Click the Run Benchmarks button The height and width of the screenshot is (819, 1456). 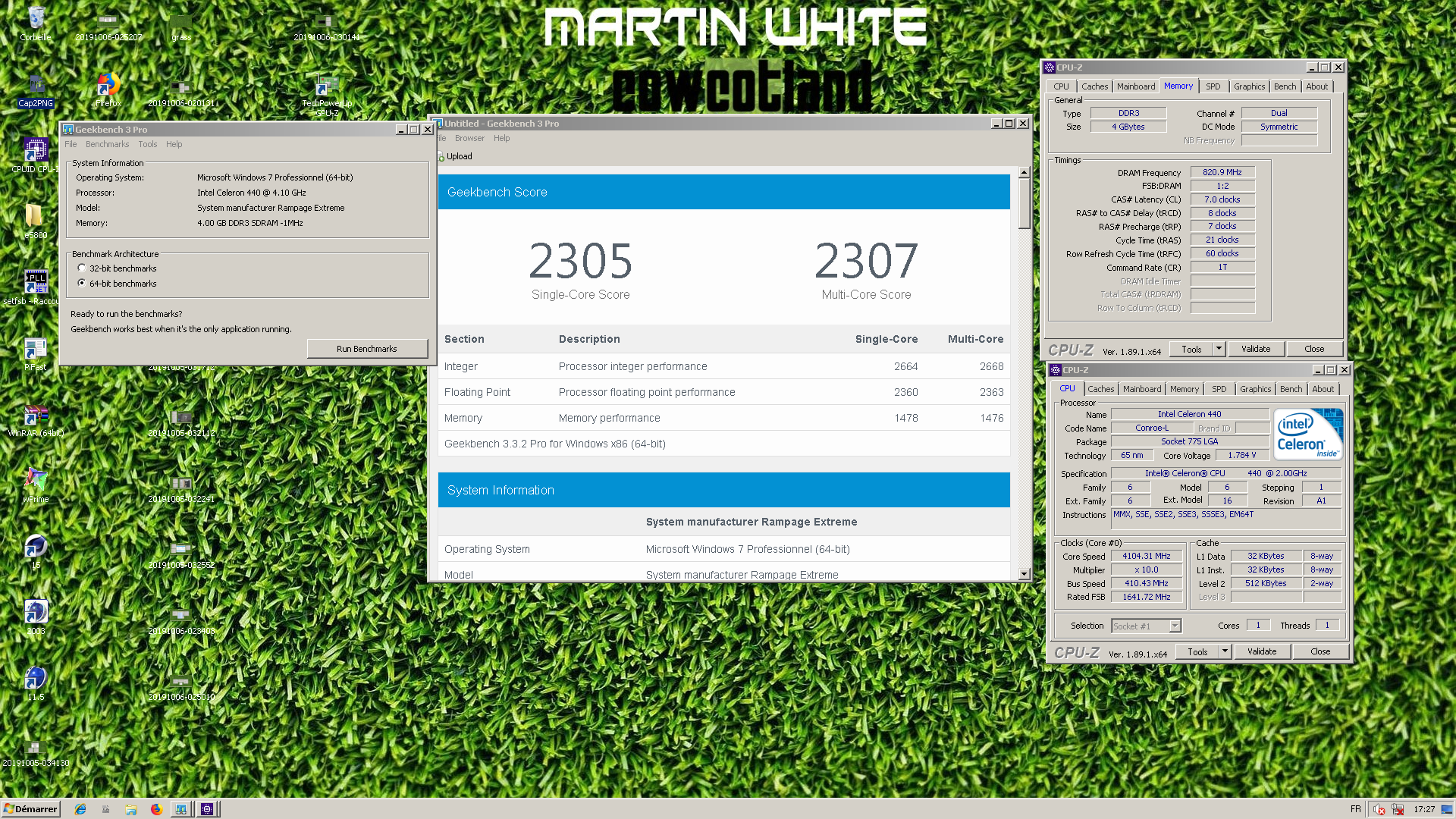point(367,349)
